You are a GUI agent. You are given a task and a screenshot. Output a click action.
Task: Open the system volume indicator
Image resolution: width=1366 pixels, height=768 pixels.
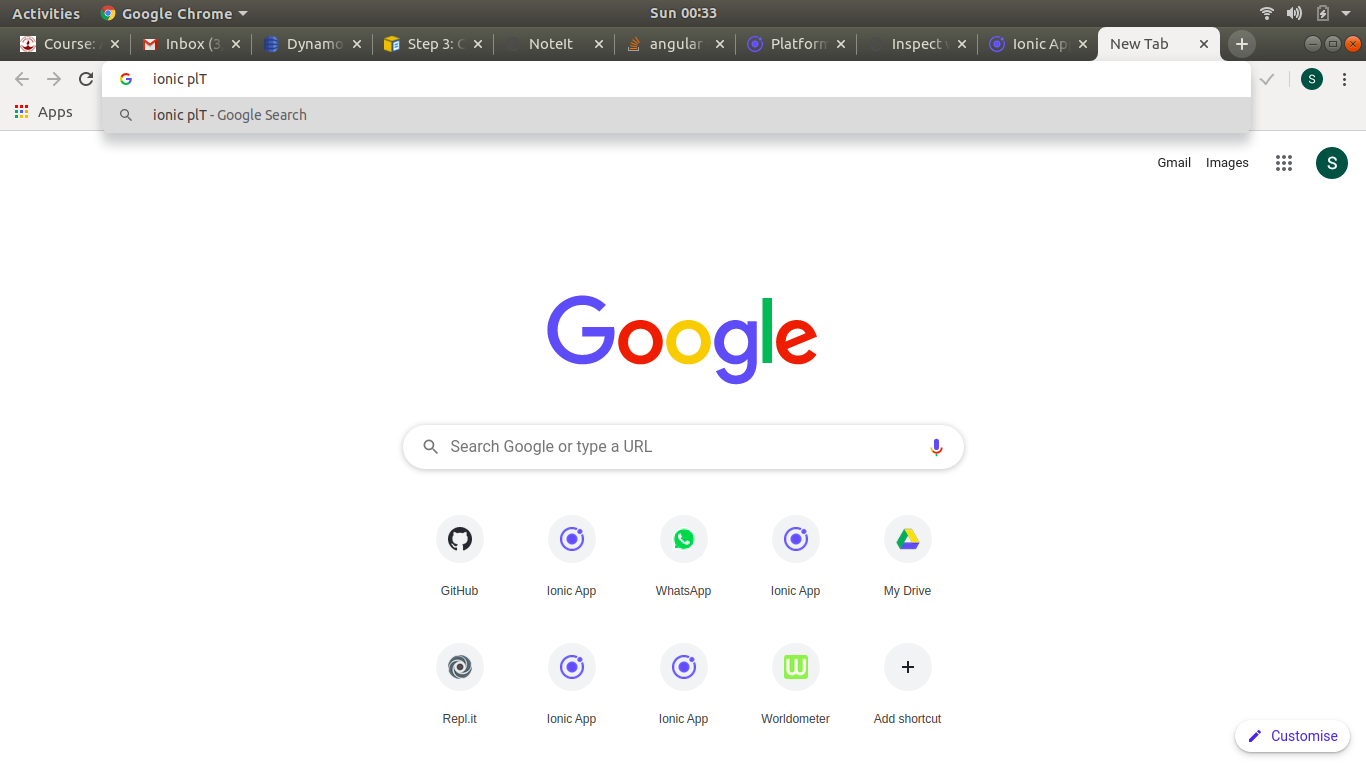[x=1294, y=13]
